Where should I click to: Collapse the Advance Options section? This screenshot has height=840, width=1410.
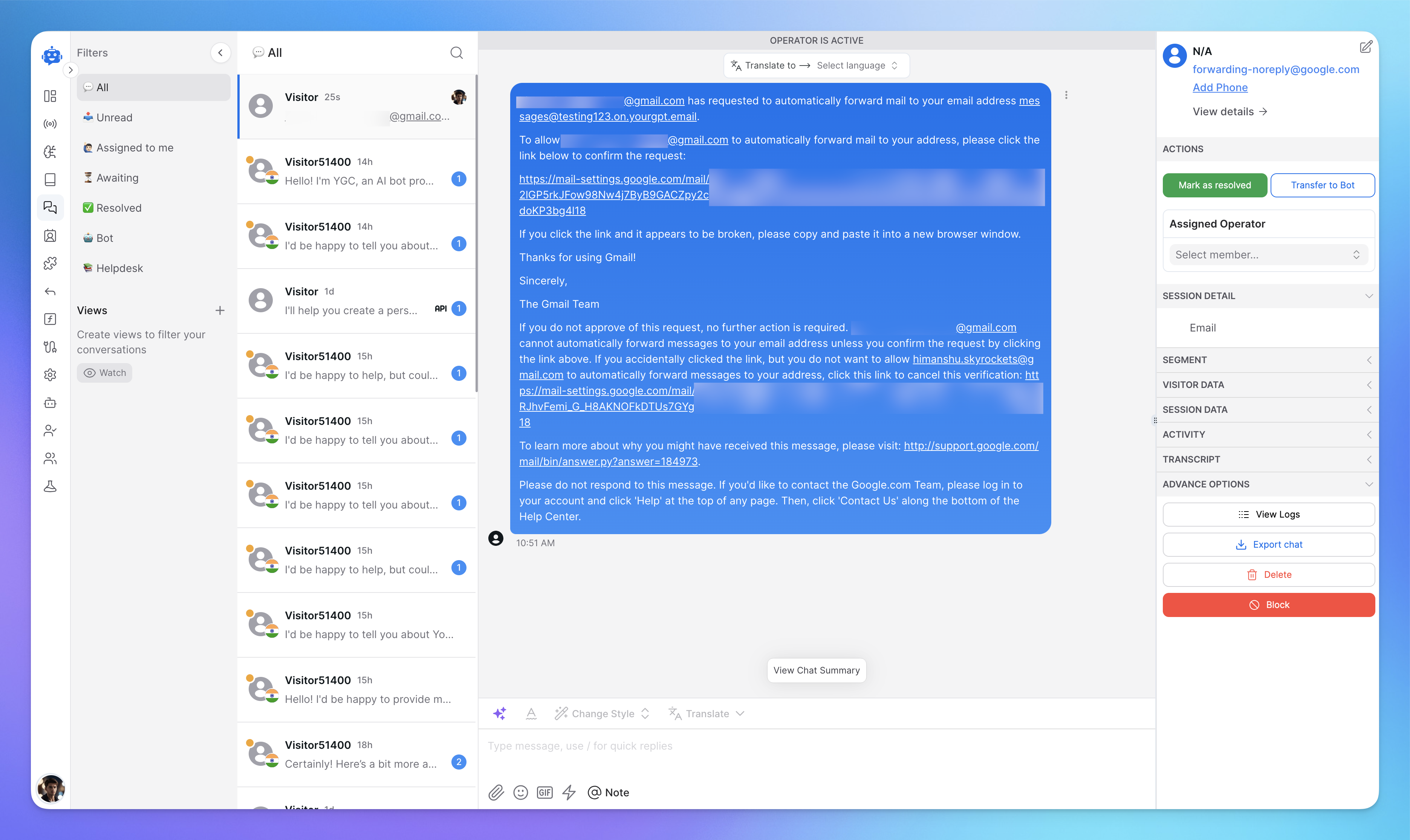(x=1267, y=484)
